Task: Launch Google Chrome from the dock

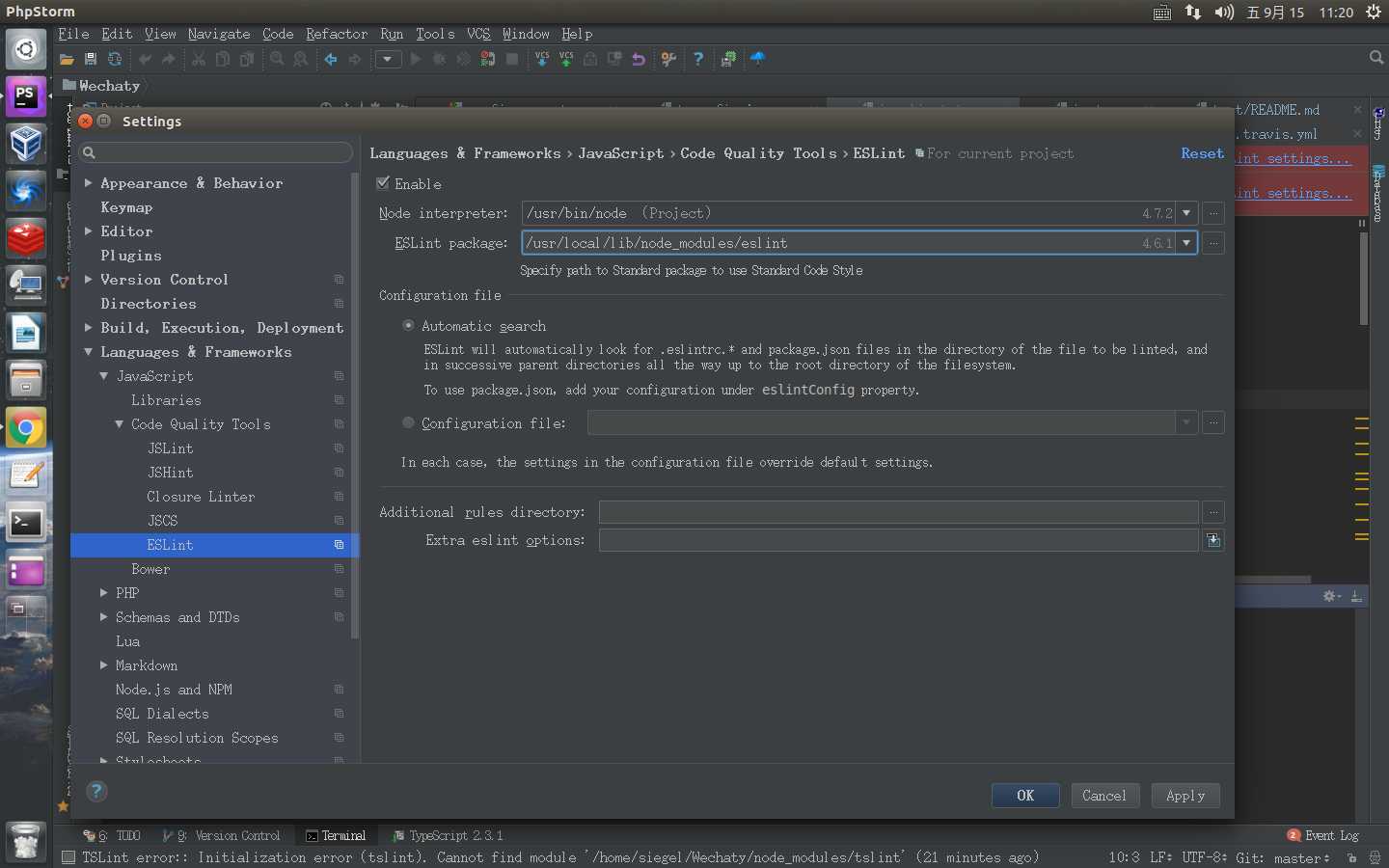Action: point(26,428)
